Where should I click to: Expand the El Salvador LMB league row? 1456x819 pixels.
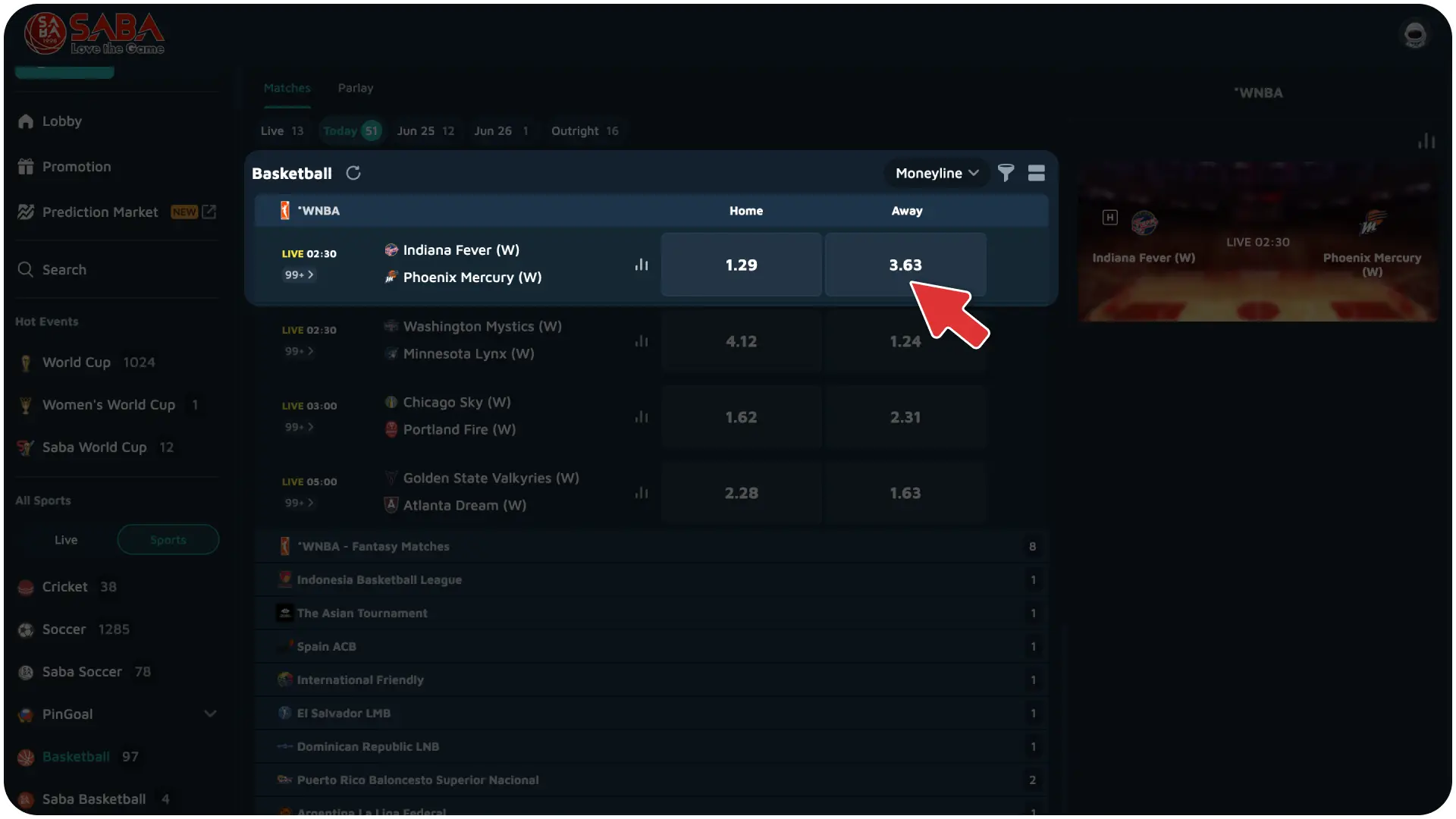pos(652,714)
